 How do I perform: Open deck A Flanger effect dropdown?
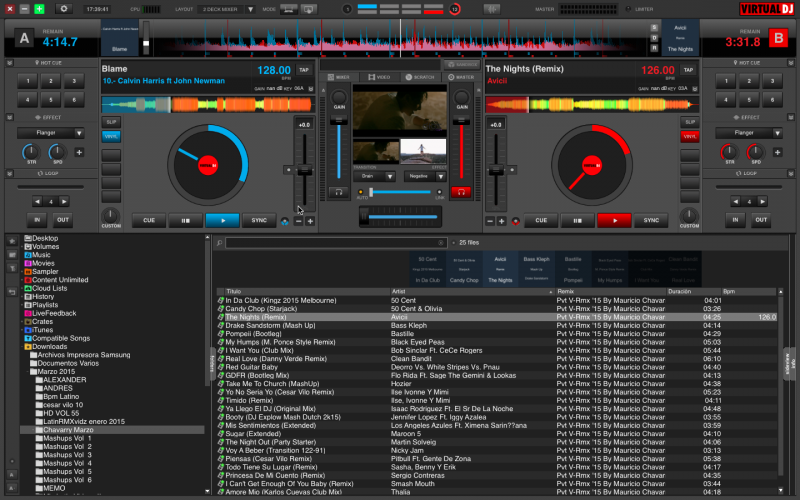pyautogui.click(x=79, y=133)
